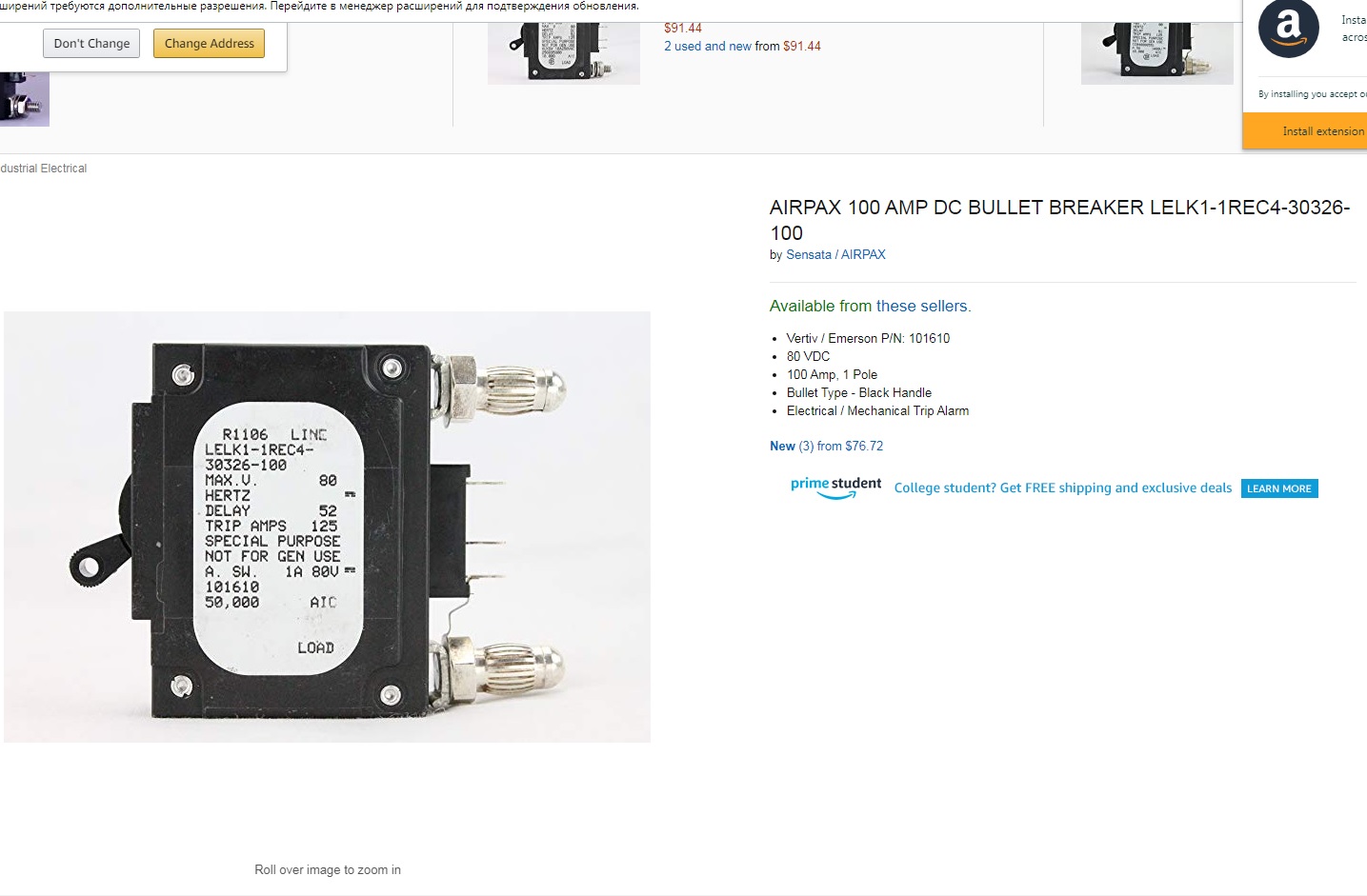
Task: Select the cropped left breaker thumbnail
Action: (25, 99)
